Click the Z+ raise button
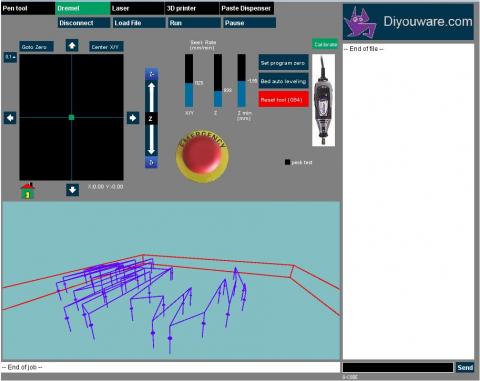Image resolution: width=480 pixels, height=381 pixels. coord(151,74)
